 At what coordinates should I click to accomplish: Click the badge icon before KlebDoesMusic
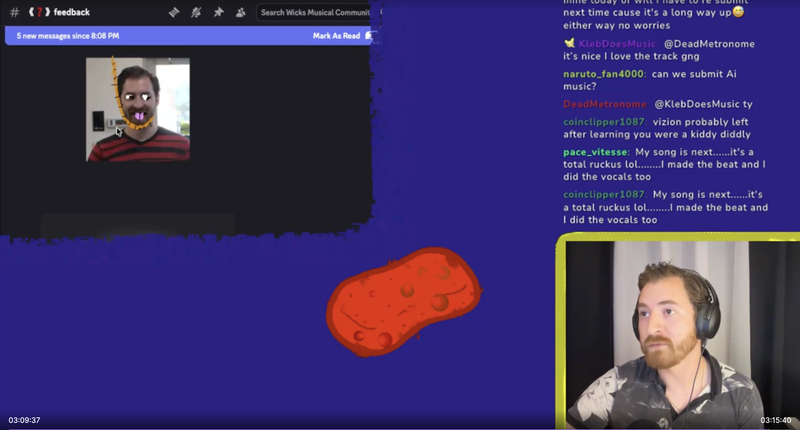(x=569, y=43)
